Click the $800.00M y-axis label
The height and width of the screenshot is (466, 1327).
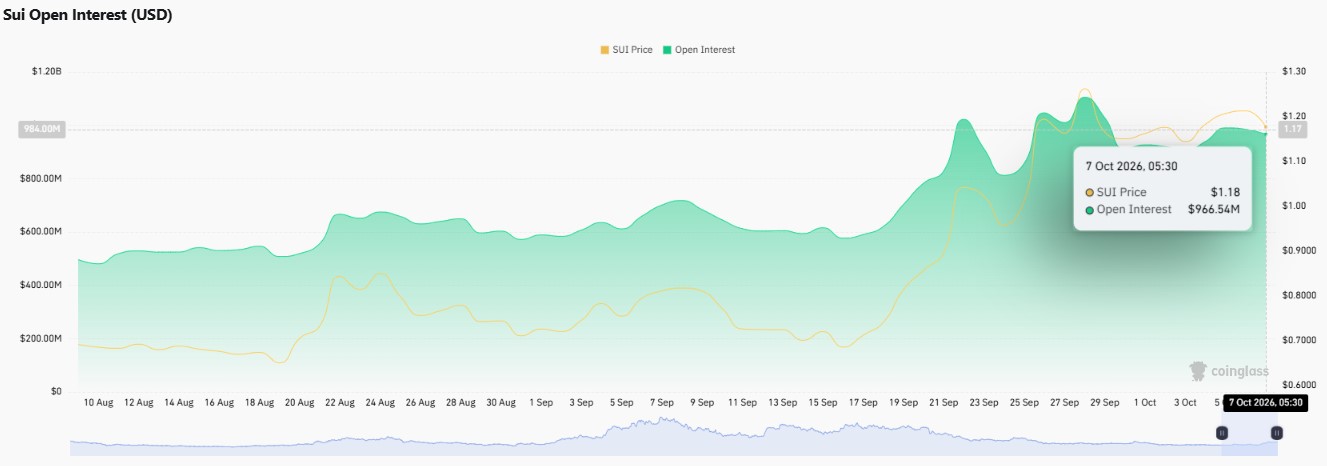coord(41,179)
